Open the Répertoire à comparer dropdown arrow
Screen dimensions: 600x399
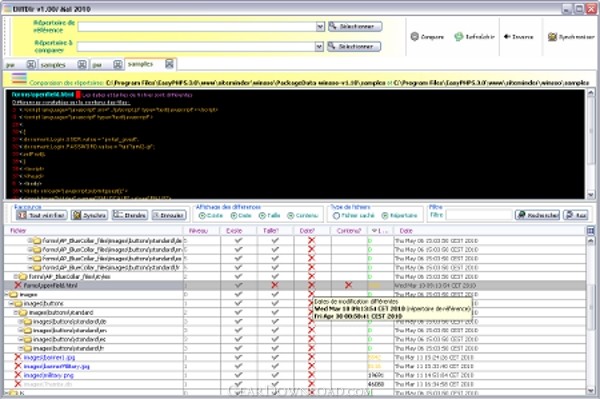click(x=319, y=46)
